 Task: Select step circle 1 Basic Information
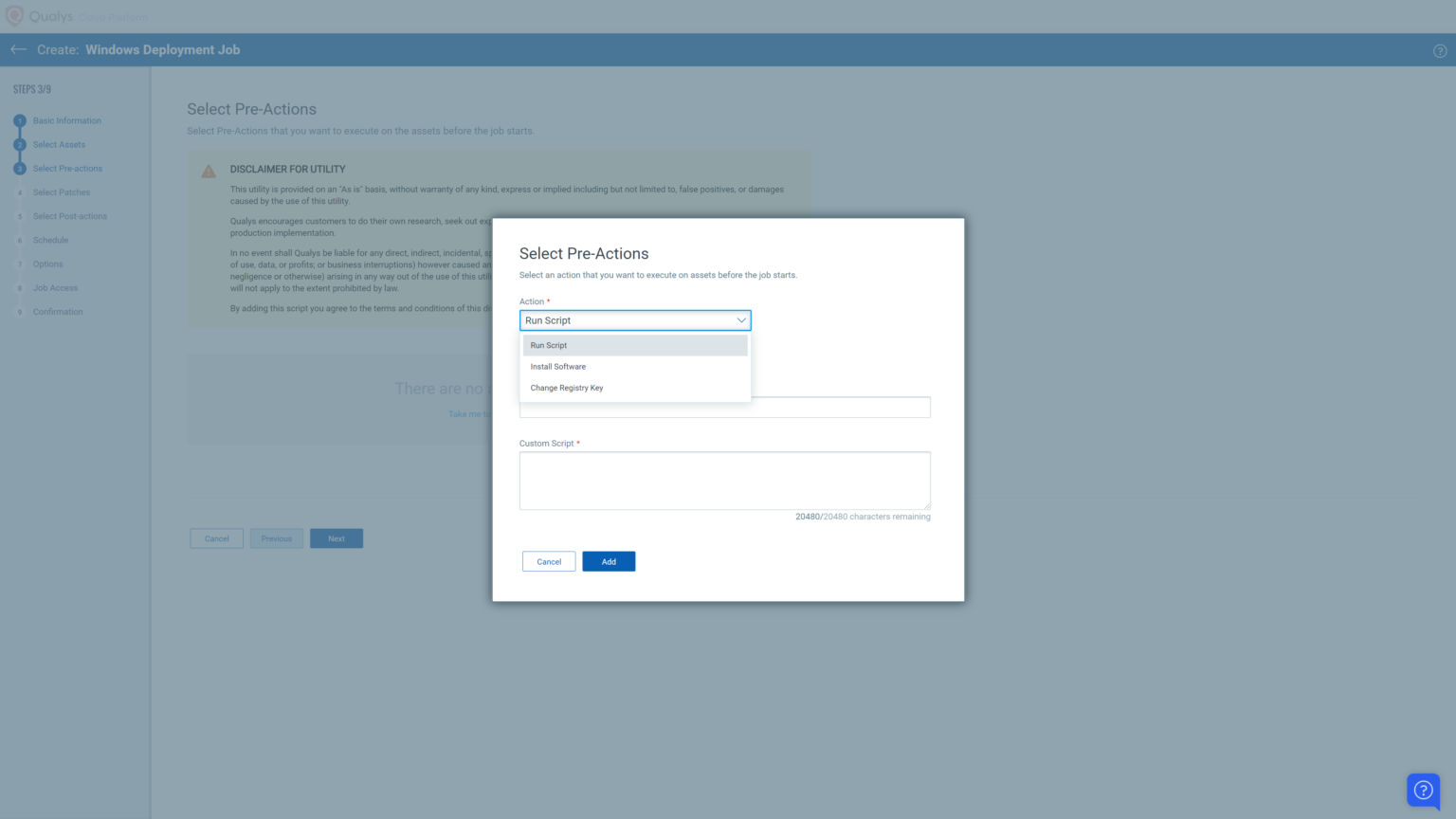20,120
